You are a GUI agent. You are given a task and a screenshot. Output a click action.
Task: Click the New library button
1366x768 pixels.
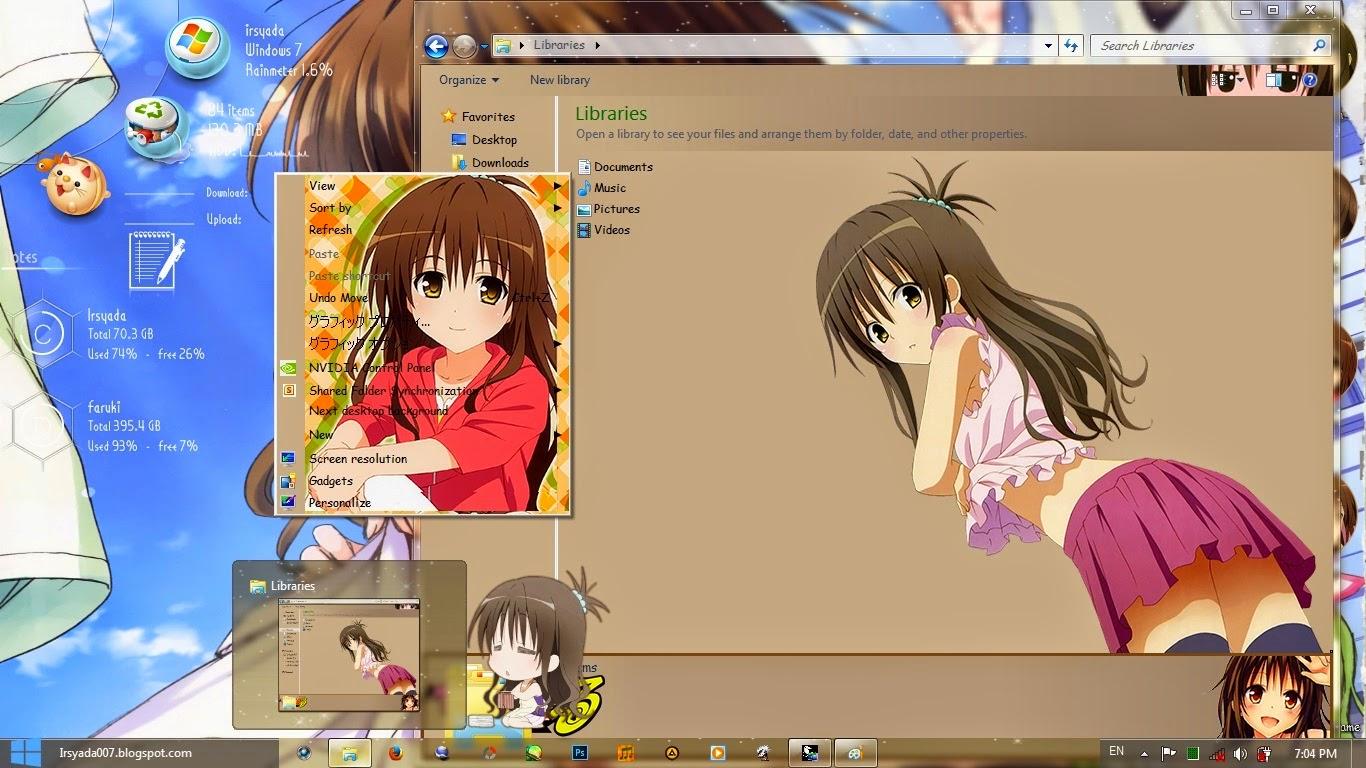point(559,80)
